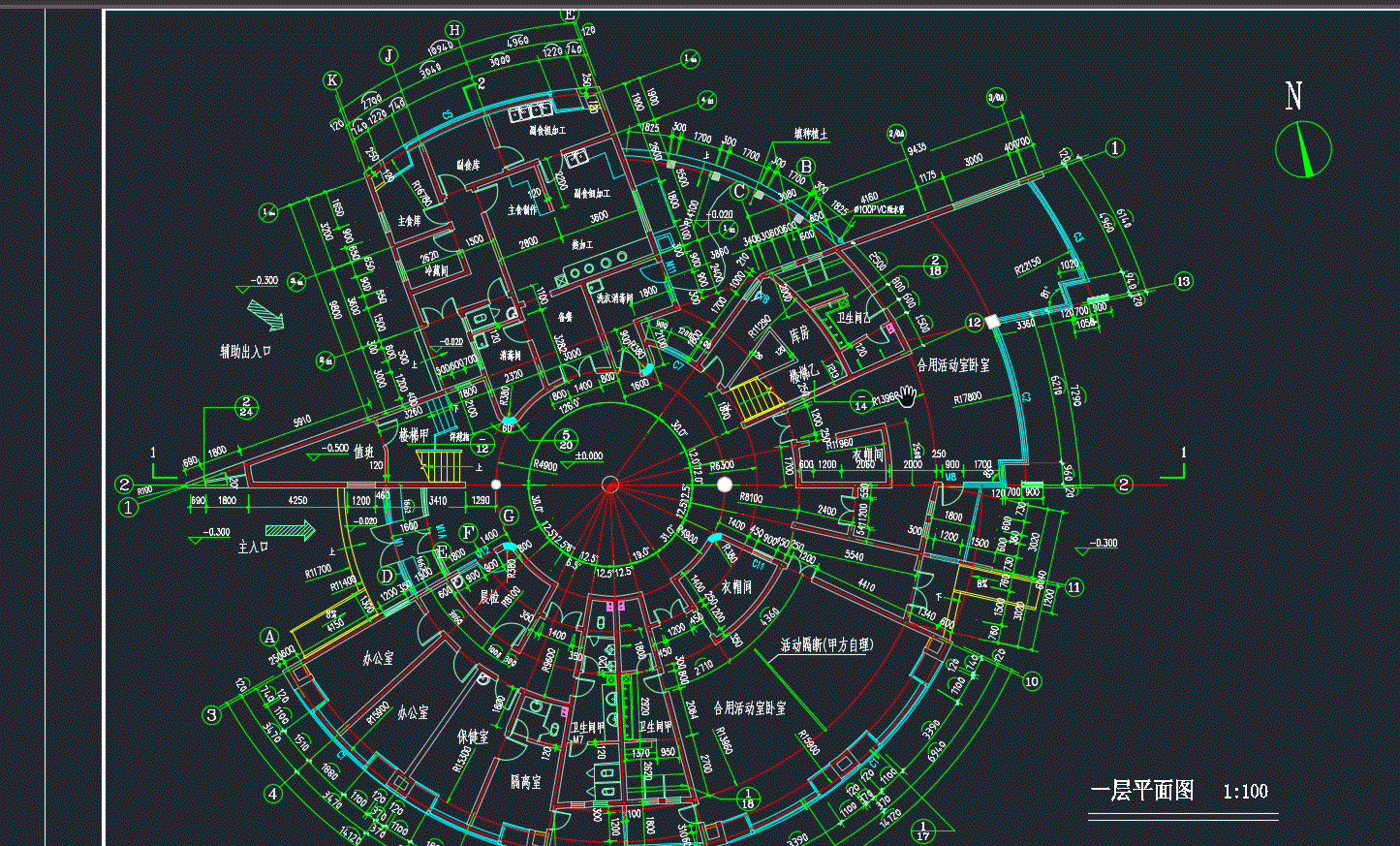Image resolution: width=1400 pixels, height=846 pixels.
Task: Click the 值班 room label
Action: [363, 452]
